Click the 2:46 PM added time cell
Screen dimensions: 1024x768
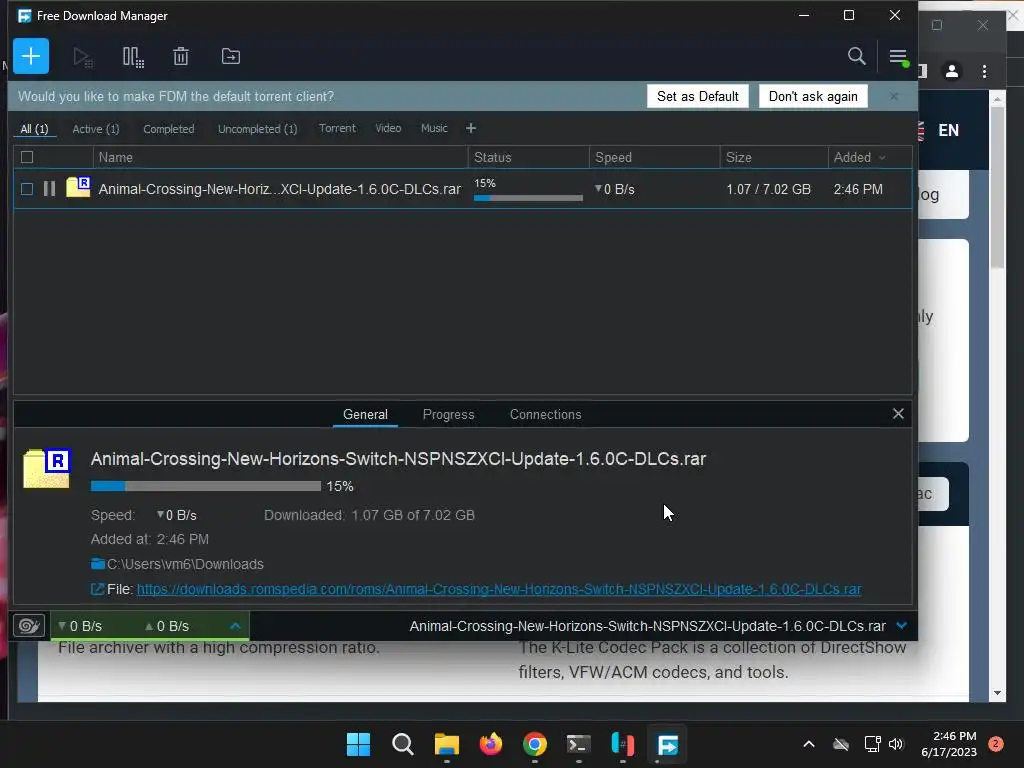857,189
